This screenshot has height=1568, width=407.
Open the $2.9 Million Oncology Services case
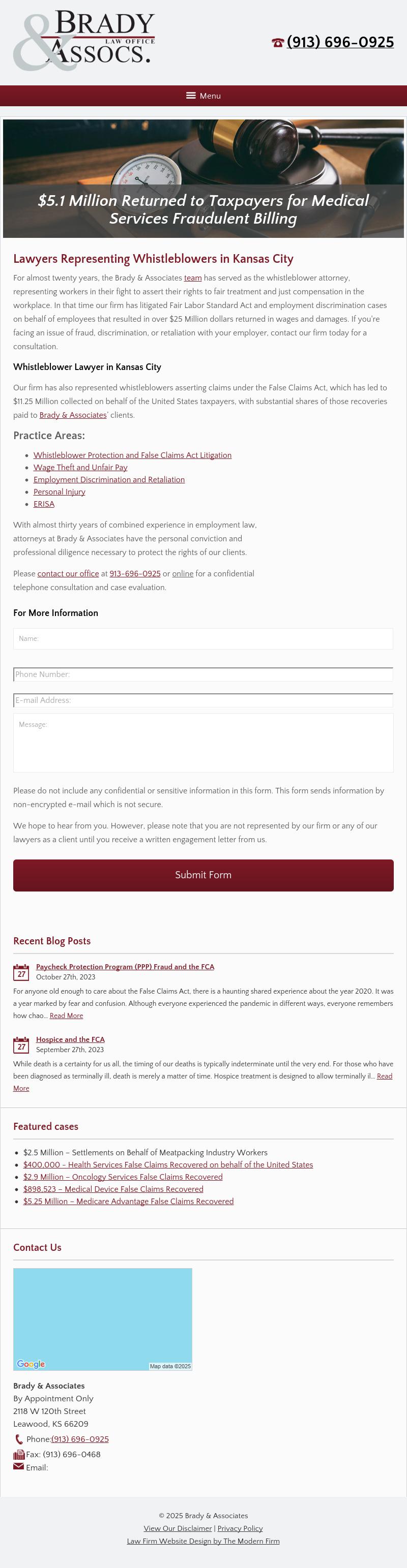coord(123,1177)
